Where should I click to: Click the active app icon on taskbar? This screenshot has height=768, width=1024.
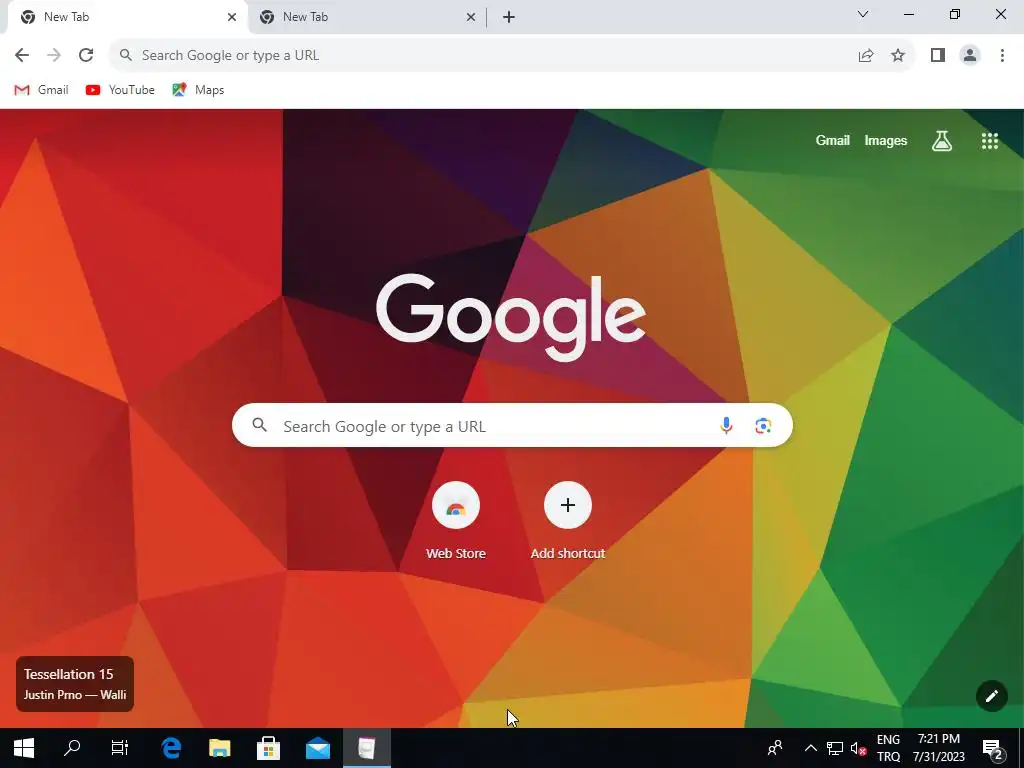pyautogui.click(x=366, y=748)
